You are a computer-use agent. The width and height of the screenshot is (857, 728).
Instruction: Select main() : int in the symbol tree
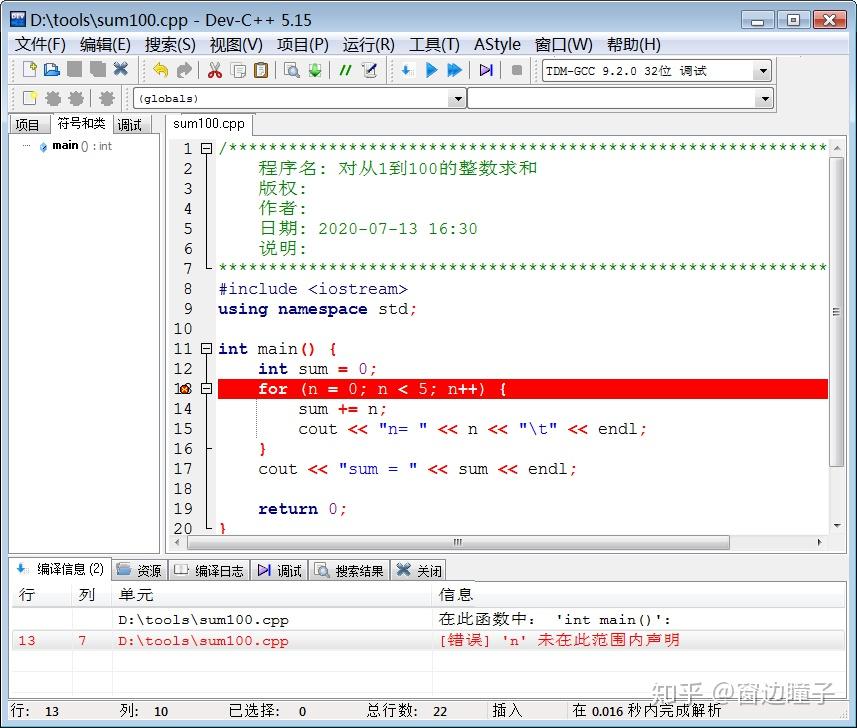click(75, 146)
